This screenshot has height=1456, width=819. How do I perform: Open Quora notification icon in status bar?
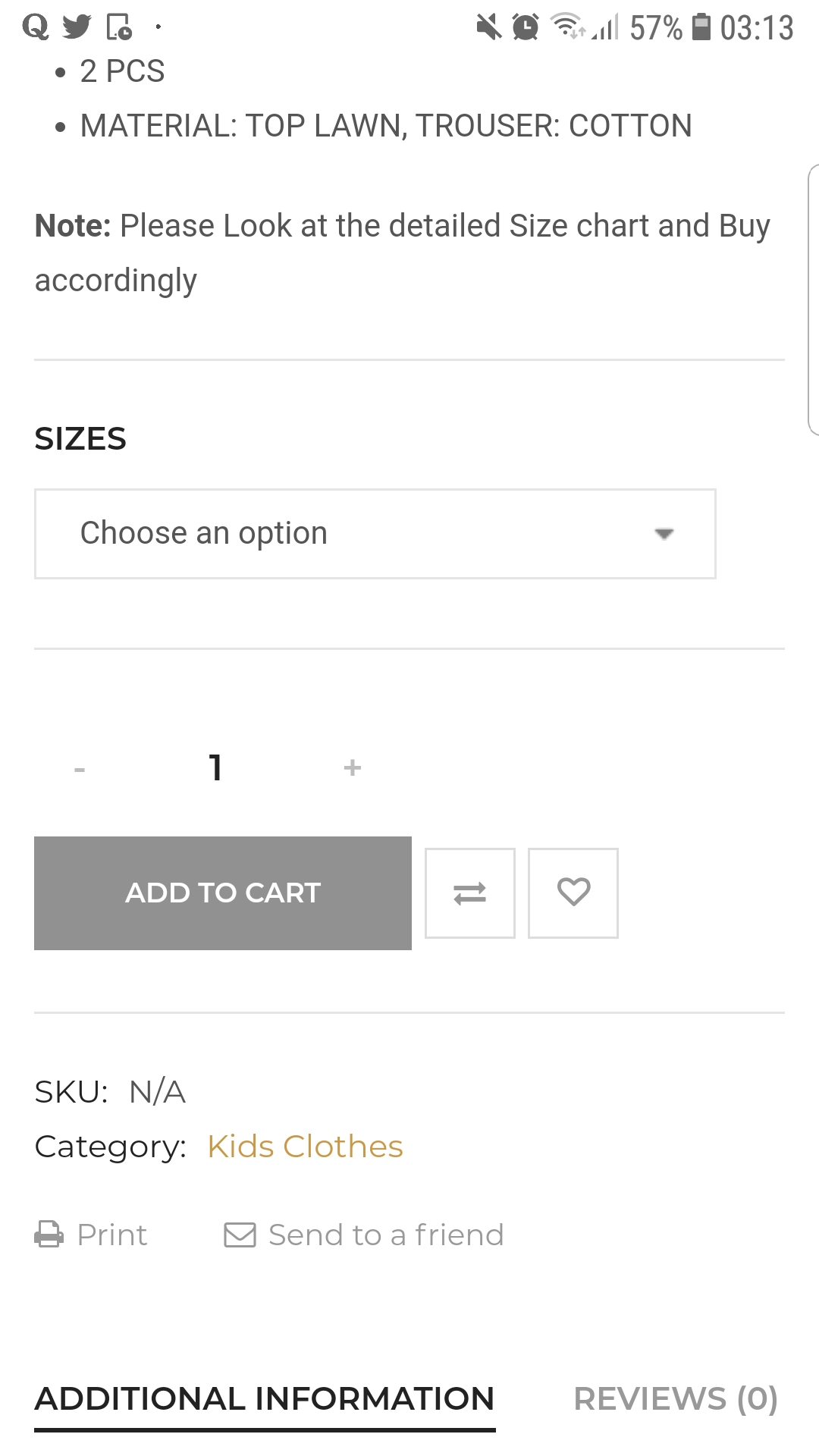click(x=35, y=27)
